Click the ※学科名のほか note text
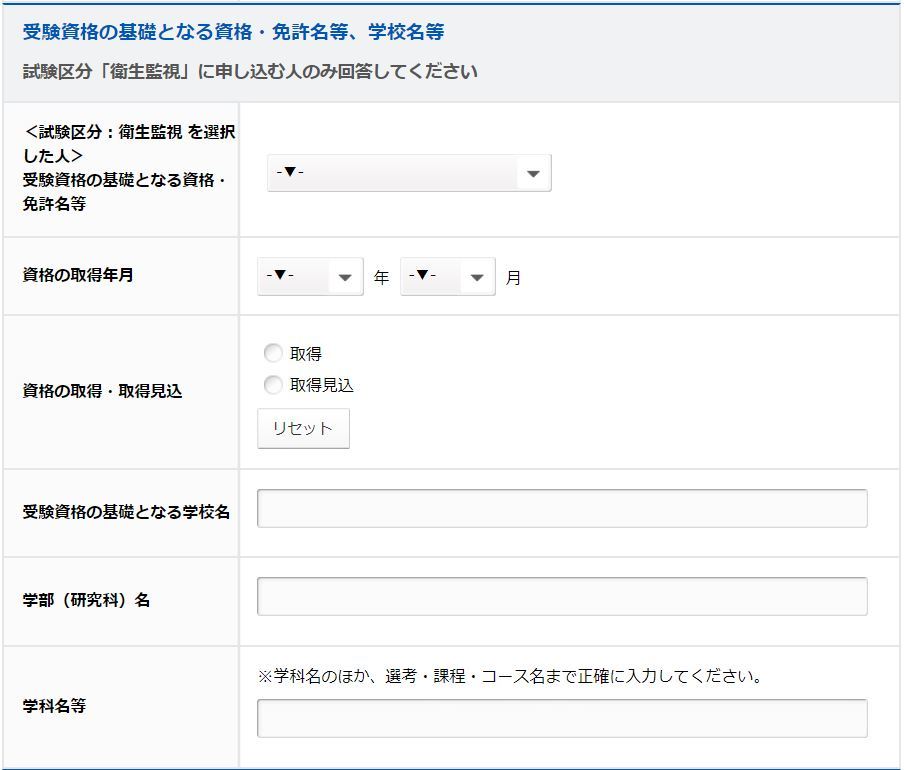Viewport: 904px width, 770px height. pos(511,676)
